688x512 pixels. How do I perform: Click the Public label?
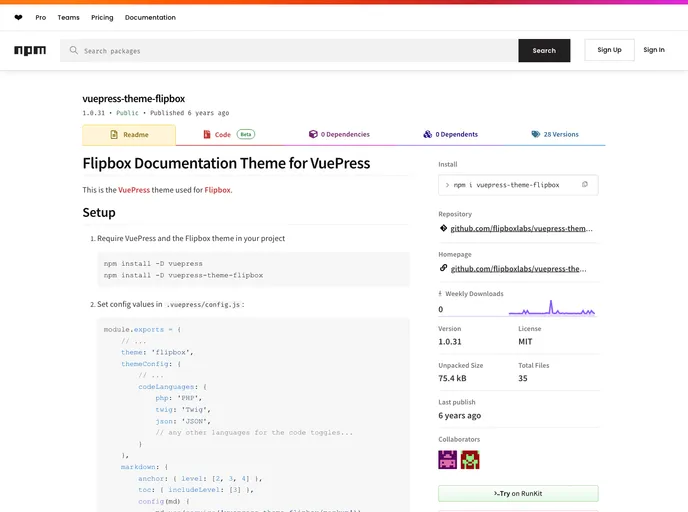tap(127, 113)
